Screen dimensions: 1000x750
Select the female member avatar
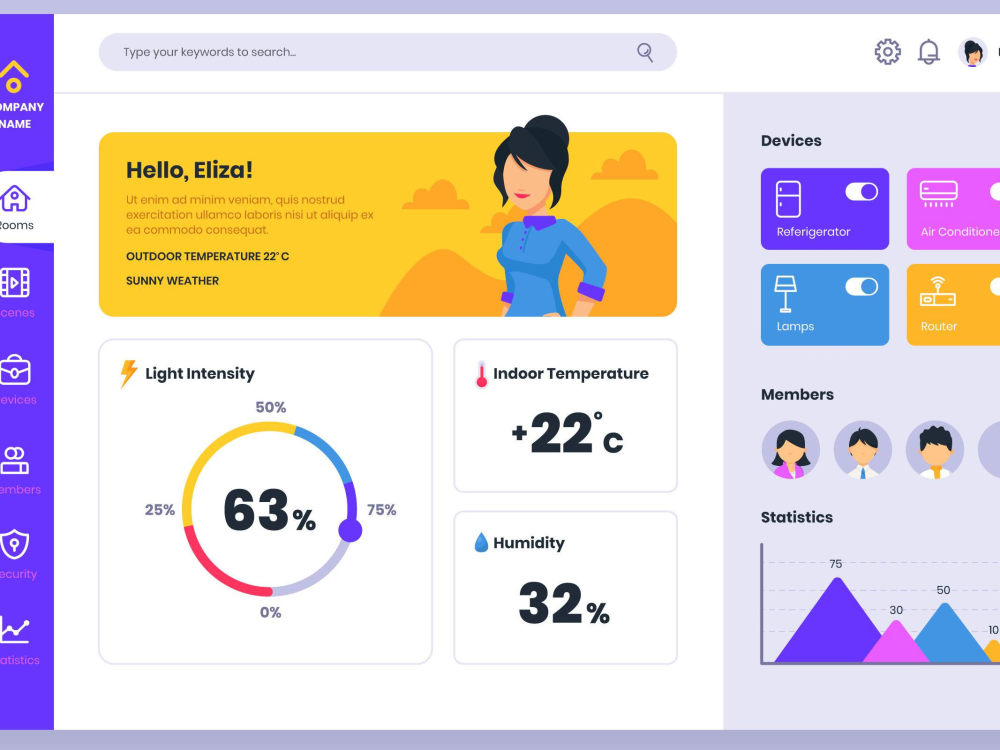[791, 450]
